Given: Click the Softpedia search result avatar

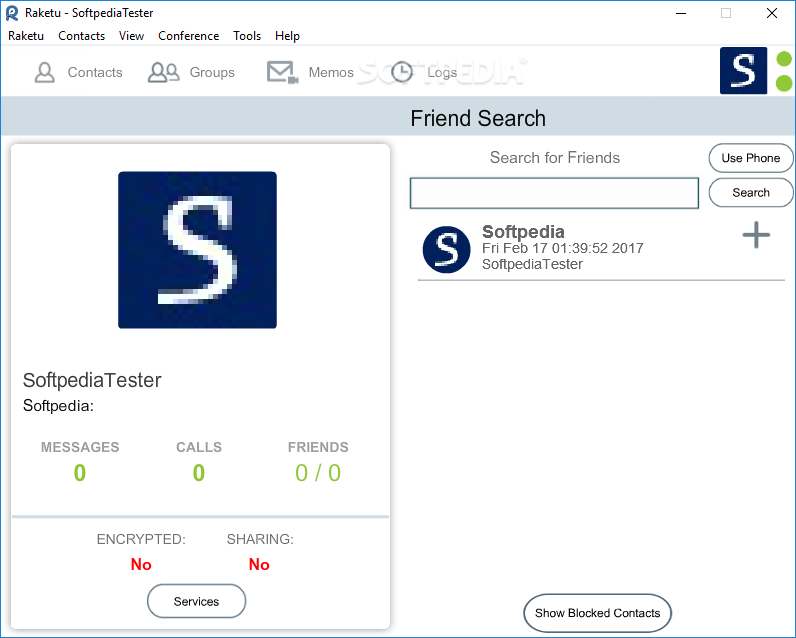Looking at the screenshot, I should click(x=446, y=249).
